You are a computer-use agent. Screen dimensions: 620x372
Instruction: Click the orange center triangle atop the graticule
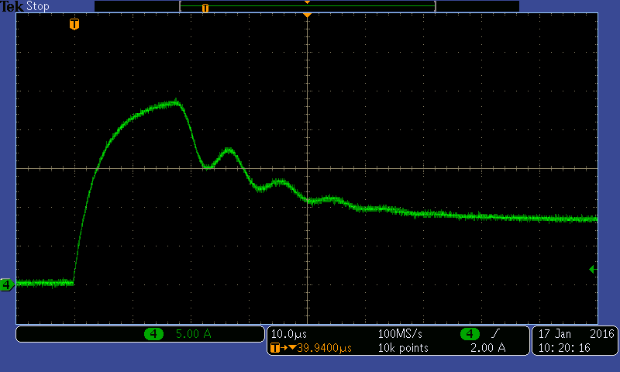307,15
